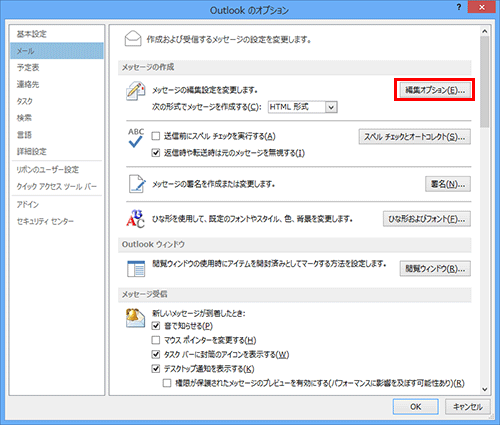The image size is (500, 425).
Task: Open the message format HTML 形式 dropdown
Action: tap(303, 107)
